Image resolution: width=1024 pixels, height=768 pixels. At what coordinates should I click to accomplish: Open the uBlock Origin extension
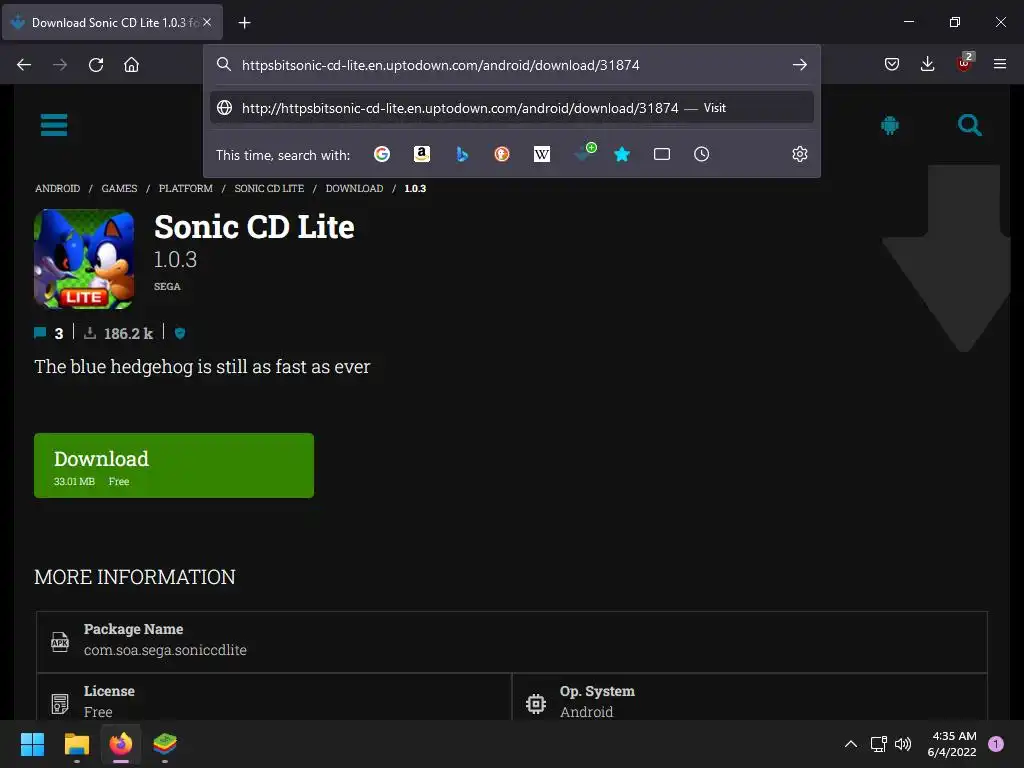(x=965, y=63)
